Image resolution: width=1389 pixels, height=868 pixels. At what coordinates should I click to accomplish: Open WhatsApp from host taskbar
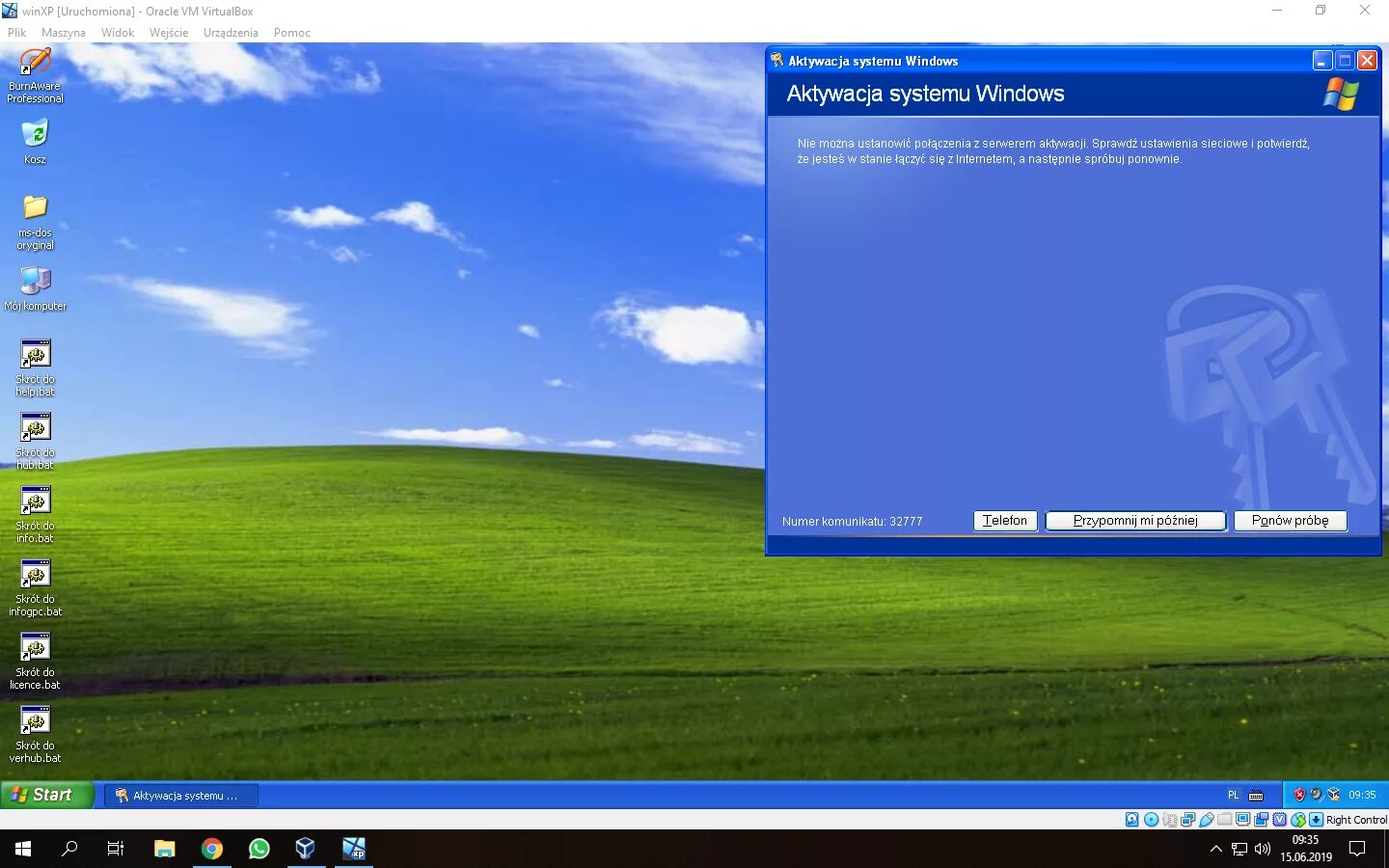(259, 849)
